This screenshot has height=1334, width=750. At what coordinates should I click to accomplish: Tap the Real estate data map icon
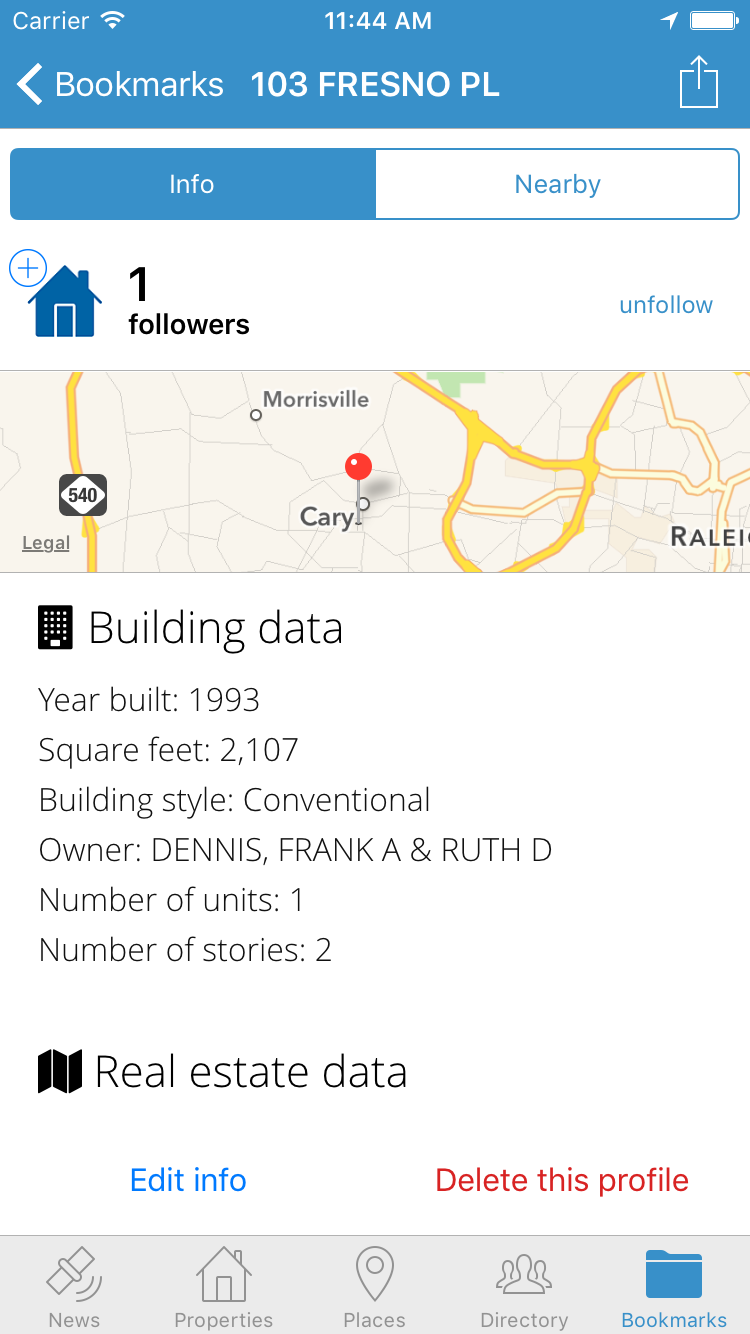[x=59, y=1072]
